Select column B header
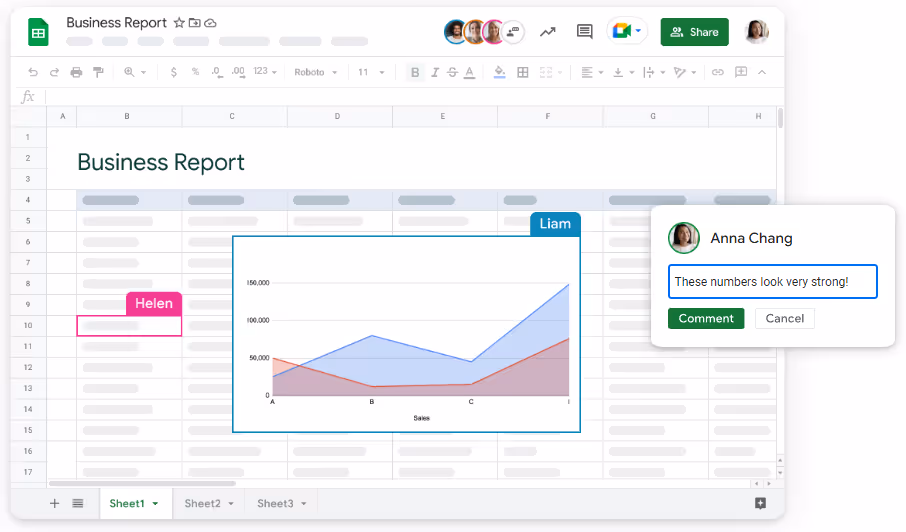906x532 pixels. click(x=129, y=116)
